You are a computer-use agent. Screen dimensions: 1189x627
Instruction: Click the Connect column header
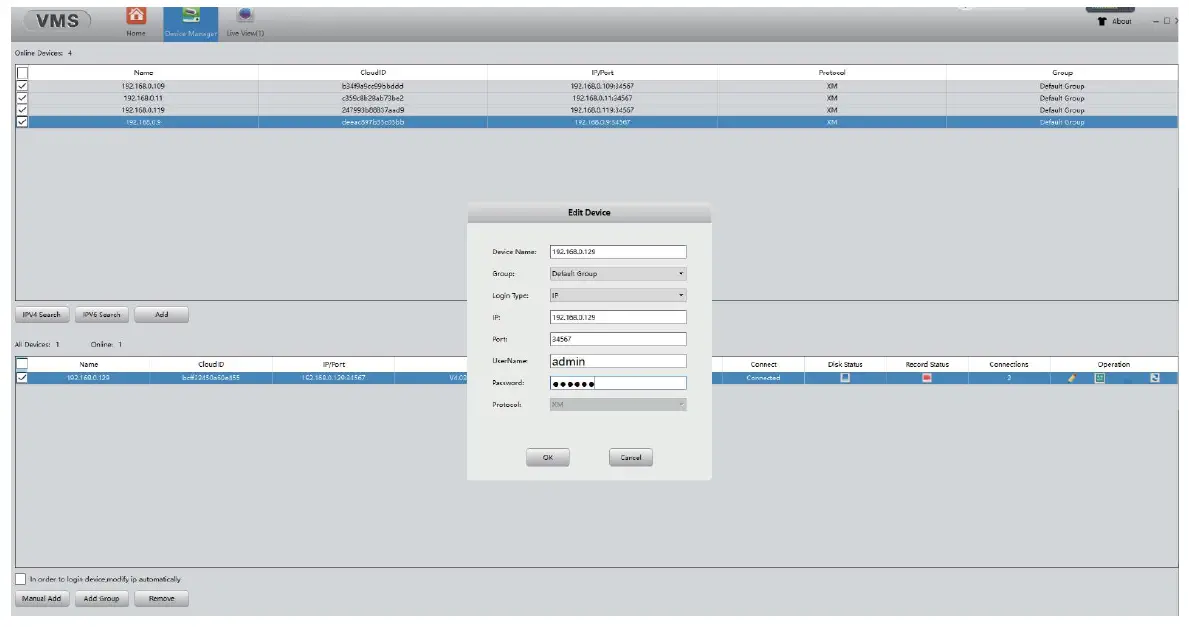coord(763,365)
